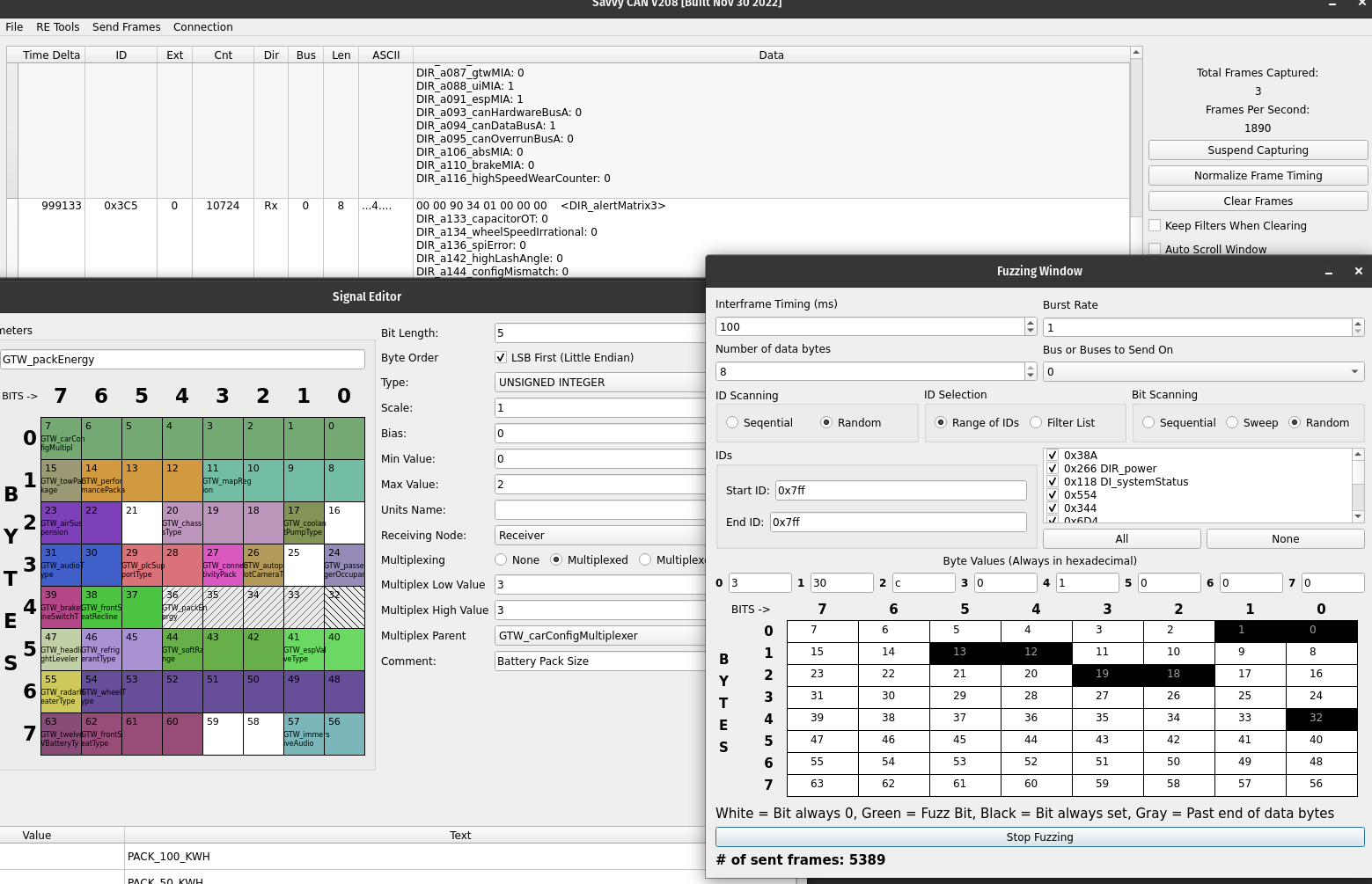This screenshot has width=1372, height=884.
Task: Open the RE Tools menu
Action: click(57, 27)
